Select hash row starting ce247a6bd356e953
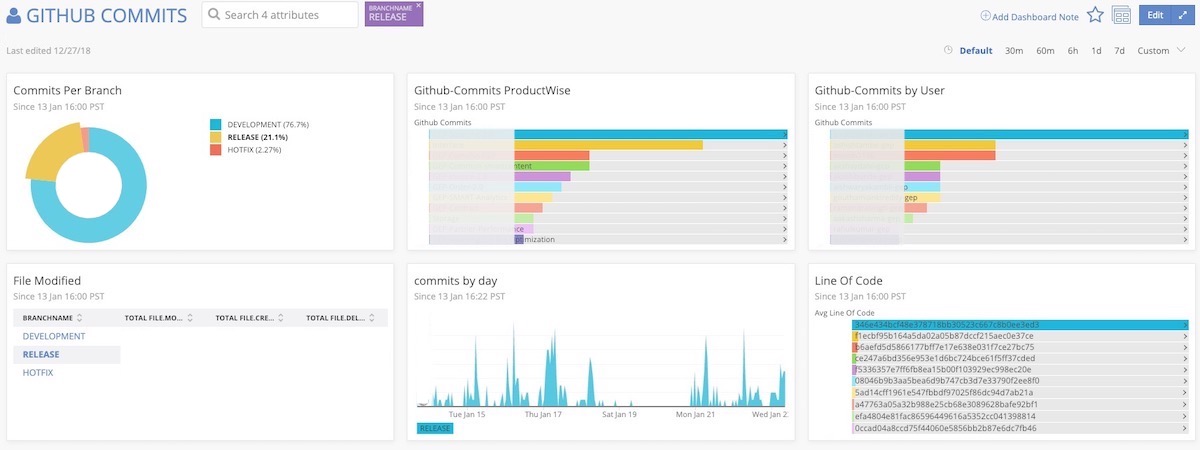The height and width of the screenshot is (450, 1200). pyautogui.click(x=1021, y=358)
